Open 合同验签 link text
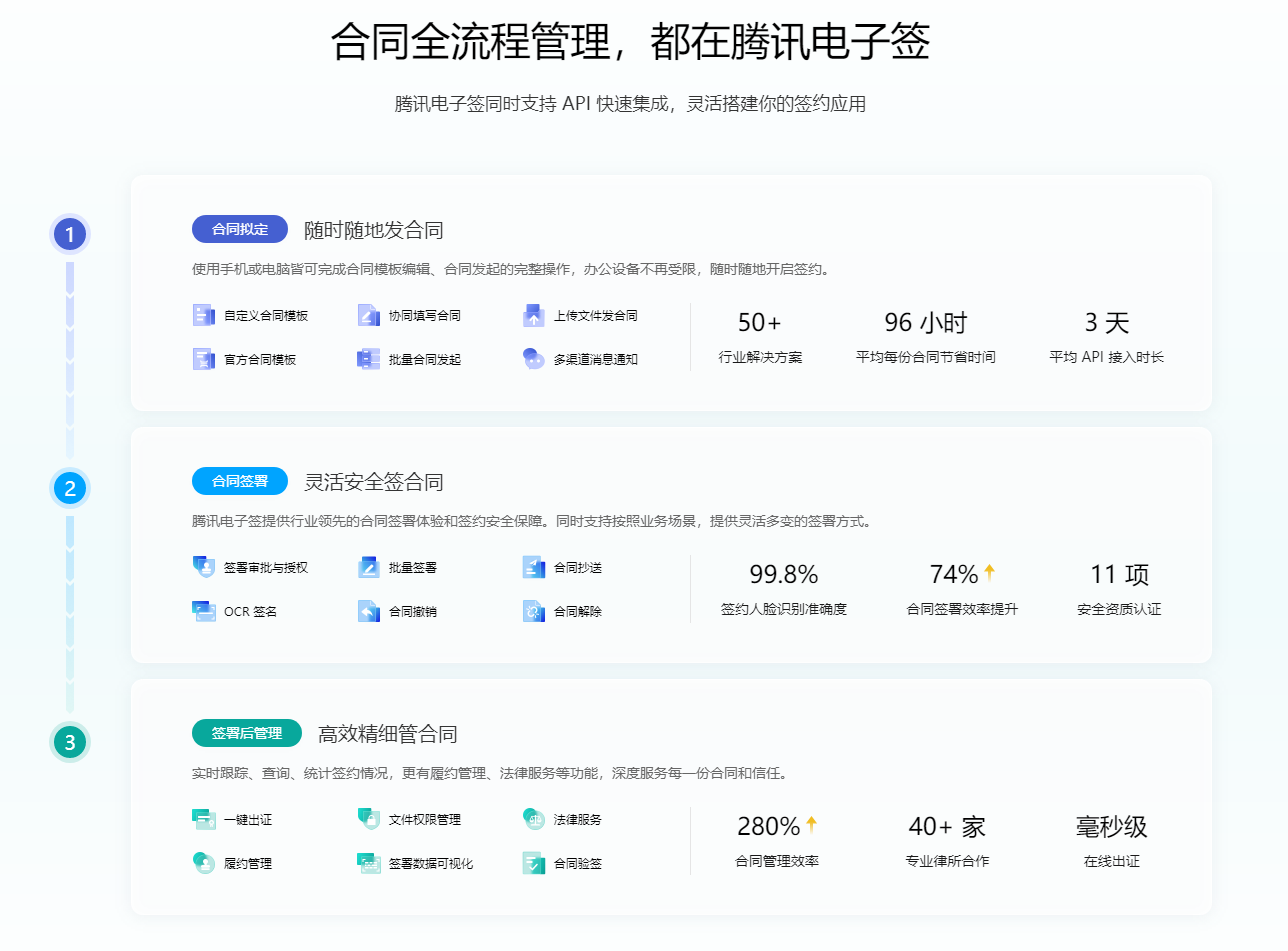The height and width of the screenshot is (951, 1288). coord(578,863)
